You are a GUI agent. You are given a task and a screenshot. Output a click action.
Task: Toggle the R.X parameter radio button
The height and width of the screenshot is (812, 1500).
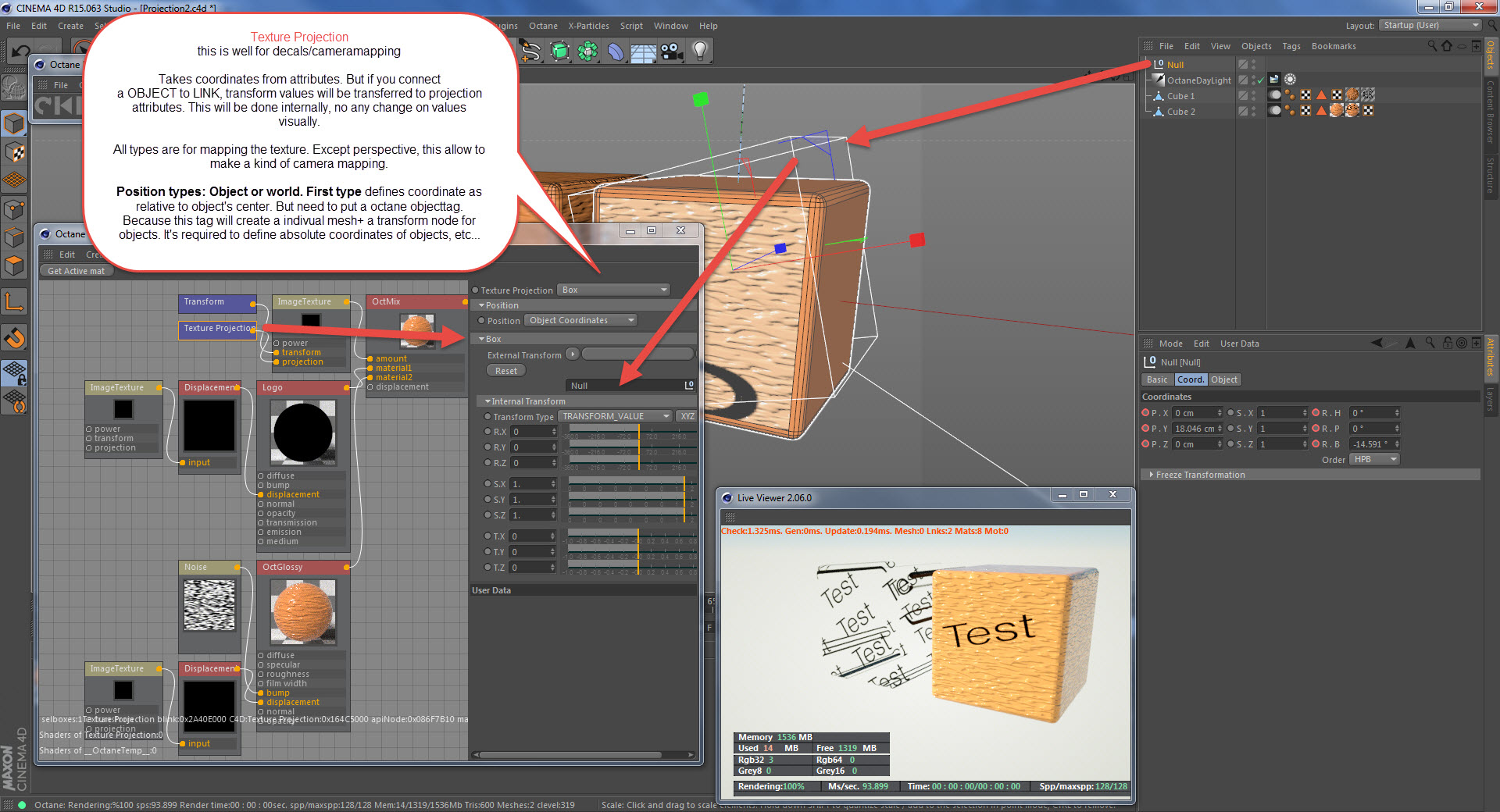(487, 432)
